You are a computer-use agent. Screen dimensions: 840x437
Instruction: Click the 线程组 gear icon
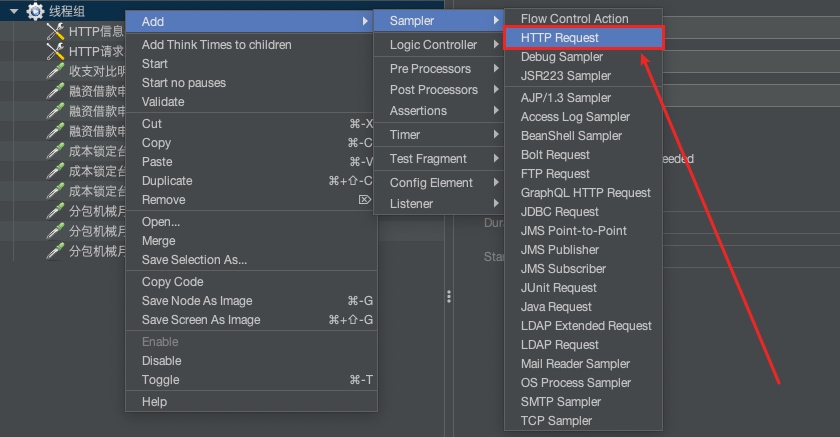[35, 11]
